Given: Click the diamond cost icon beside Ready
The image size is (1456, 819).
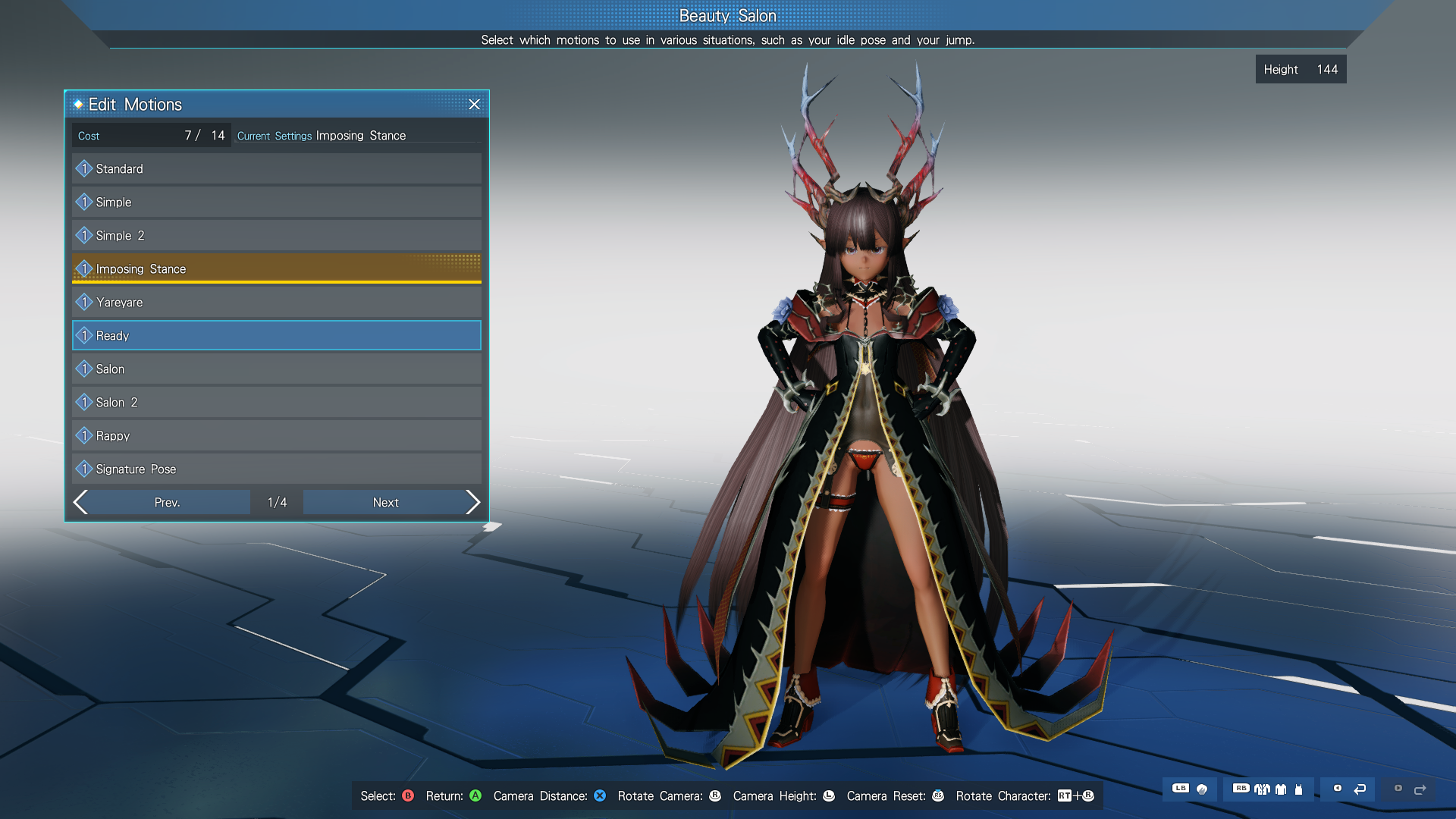Looking at the screenshot, I should click(84, 335).
